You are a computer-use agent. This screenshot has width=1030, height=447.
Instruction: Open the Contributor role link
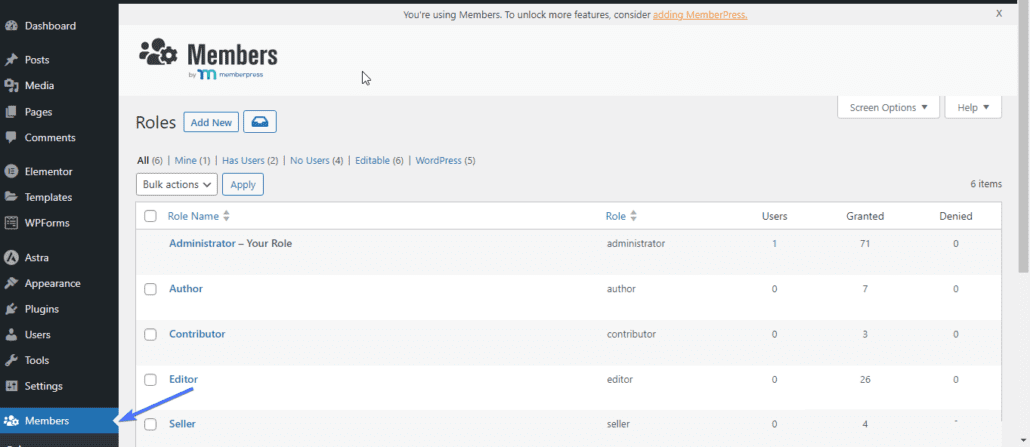point(197,334)
